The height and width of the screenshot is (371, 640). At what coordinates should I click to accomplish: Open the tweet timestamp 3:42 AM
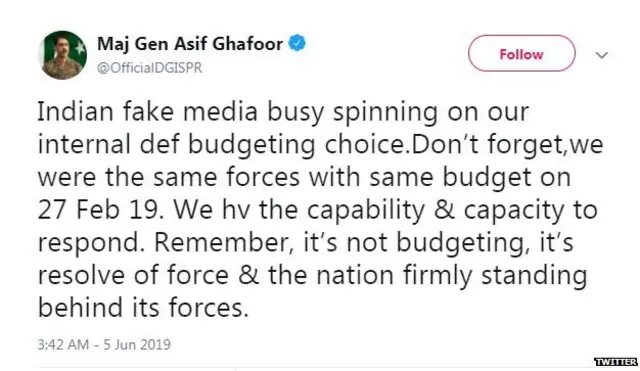(63, 344)
